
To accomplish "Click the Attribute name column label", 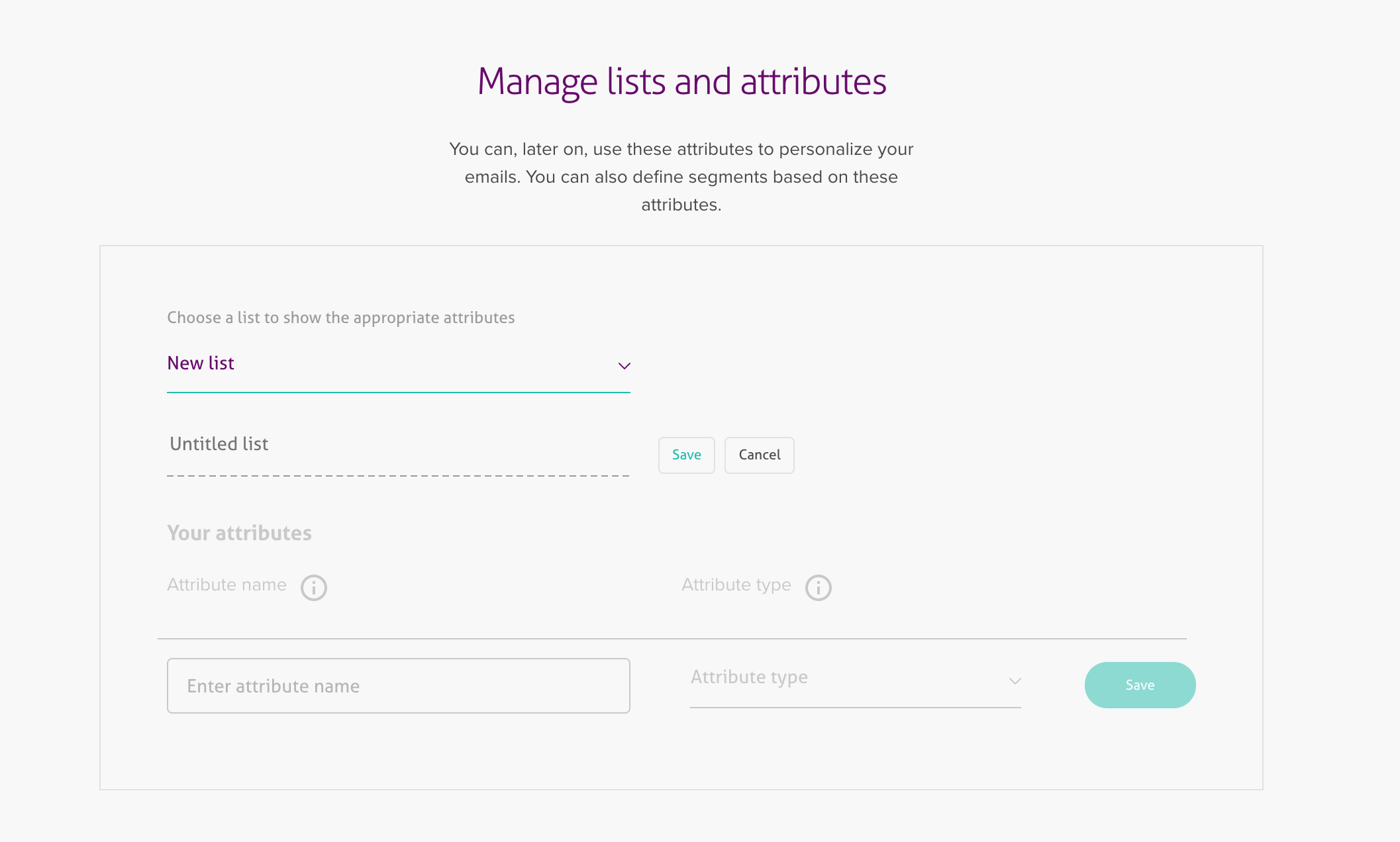I will [226, 585].
